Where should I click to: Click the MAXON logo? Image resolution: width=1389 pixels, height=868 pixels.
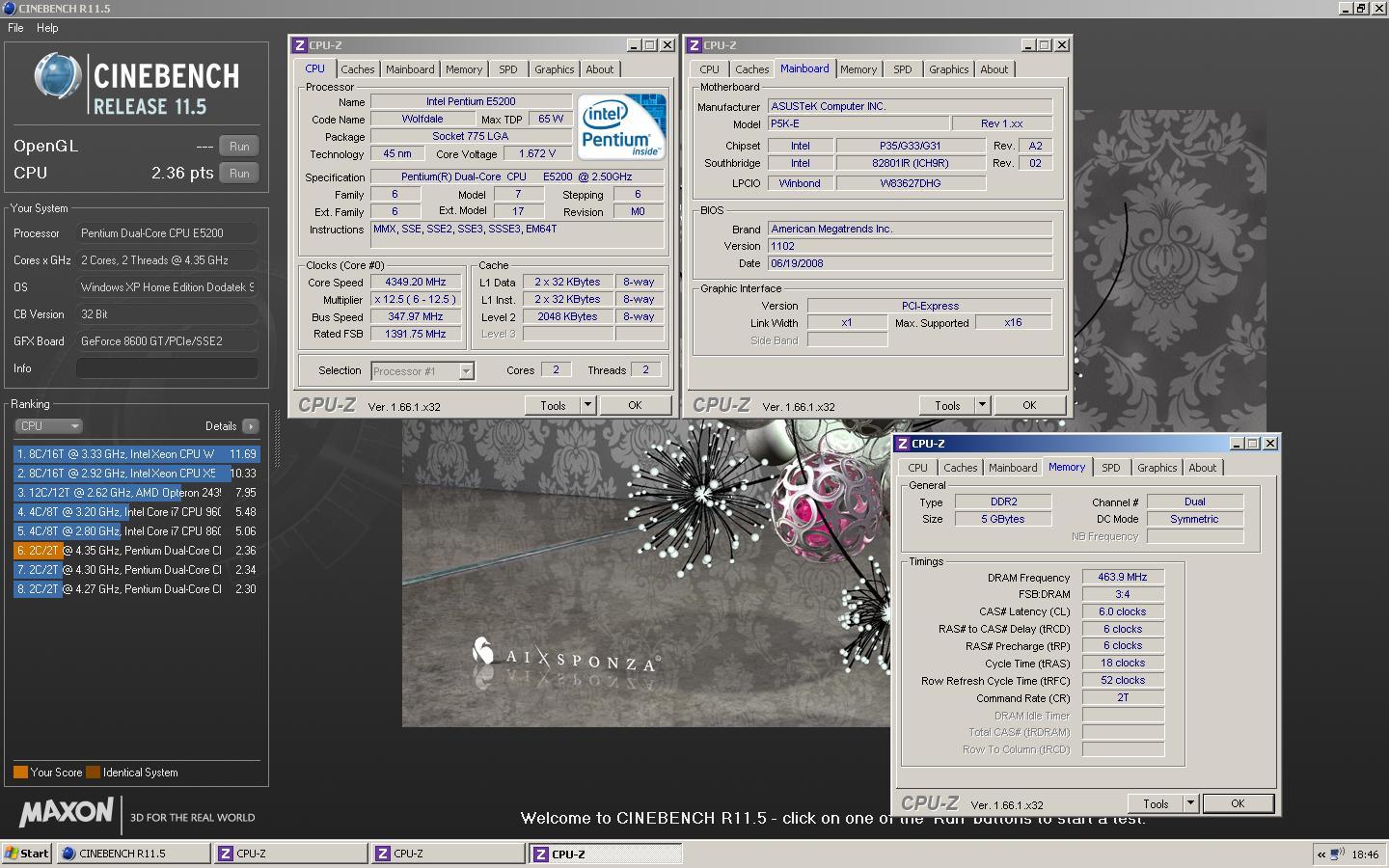coord(67,813)
